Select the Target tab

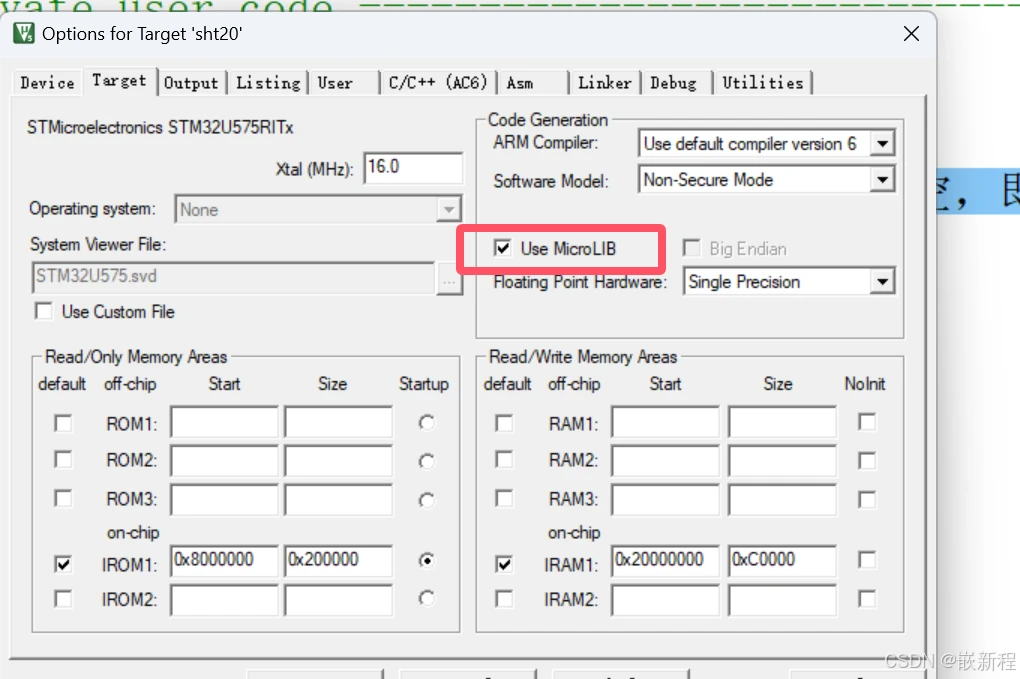pos(119,81)
